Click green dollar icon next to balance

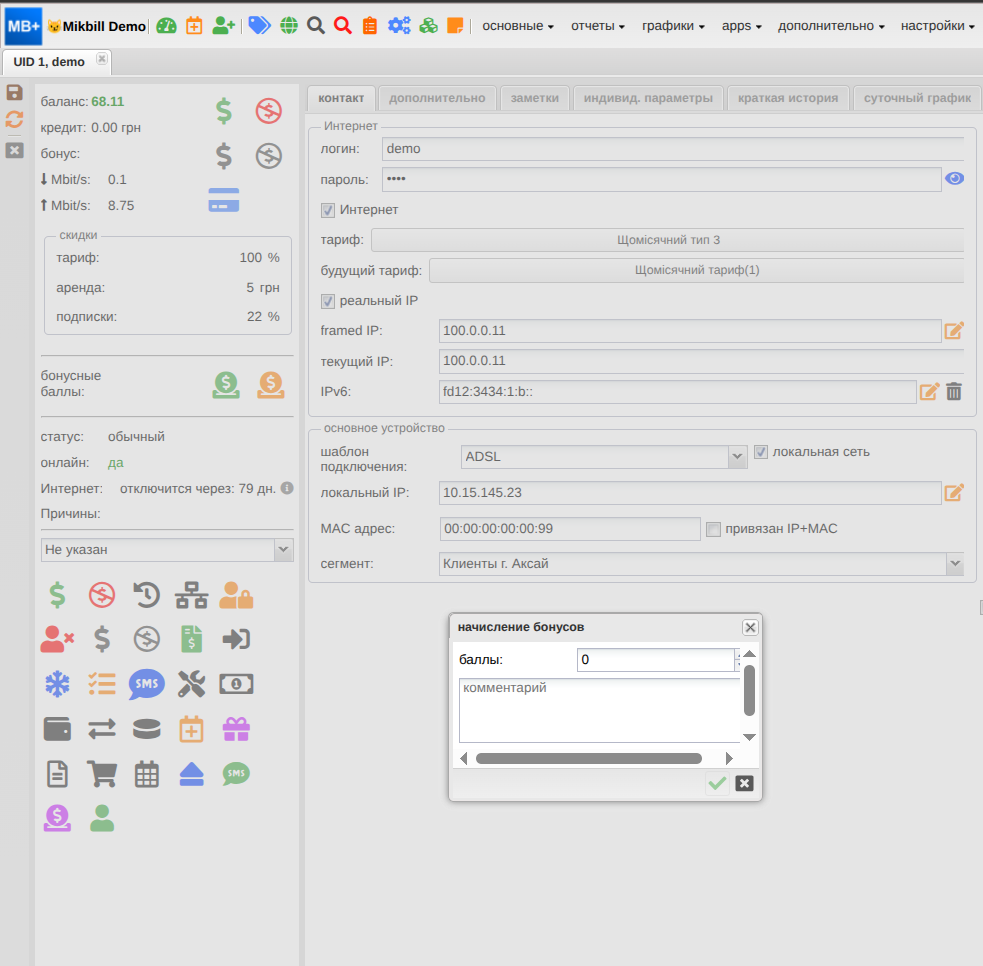click(x=224, y=111)
